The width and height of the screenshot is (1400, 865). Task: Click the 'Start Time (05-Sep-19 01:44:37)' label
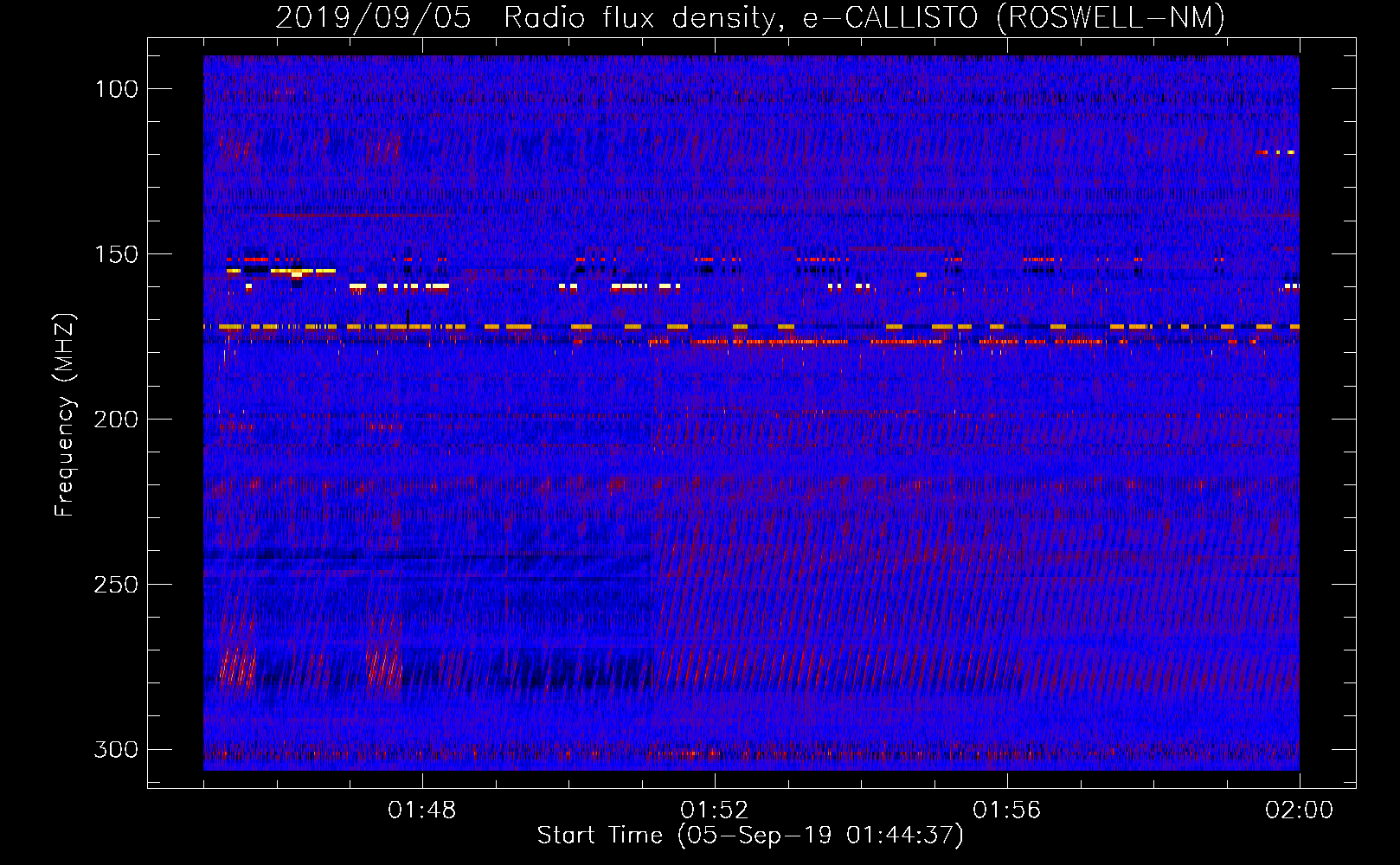pos(750,836)
